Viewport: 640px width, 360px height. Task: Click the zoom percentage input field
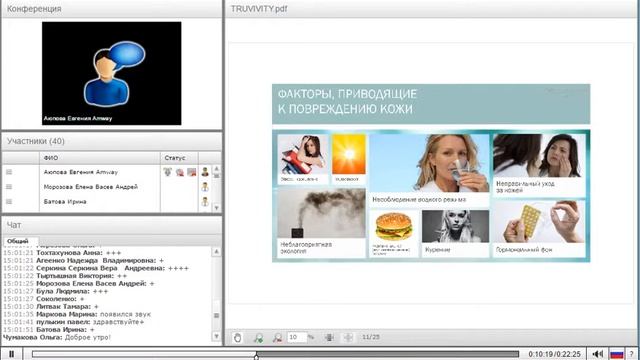pyautogui.click(x=297, y=337)
